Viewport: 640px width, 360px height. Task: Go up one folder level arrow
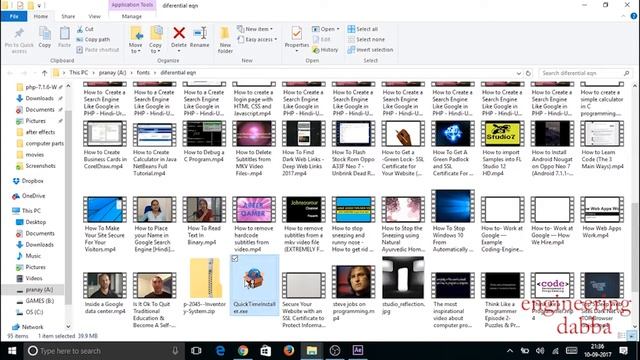(44, 73)
